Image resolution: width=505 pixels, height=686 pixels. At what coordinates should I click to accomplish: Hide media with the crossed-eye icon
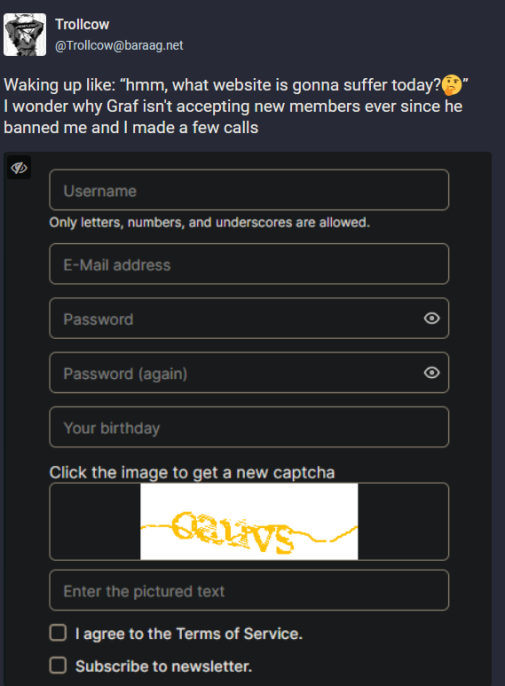(19, 168)
